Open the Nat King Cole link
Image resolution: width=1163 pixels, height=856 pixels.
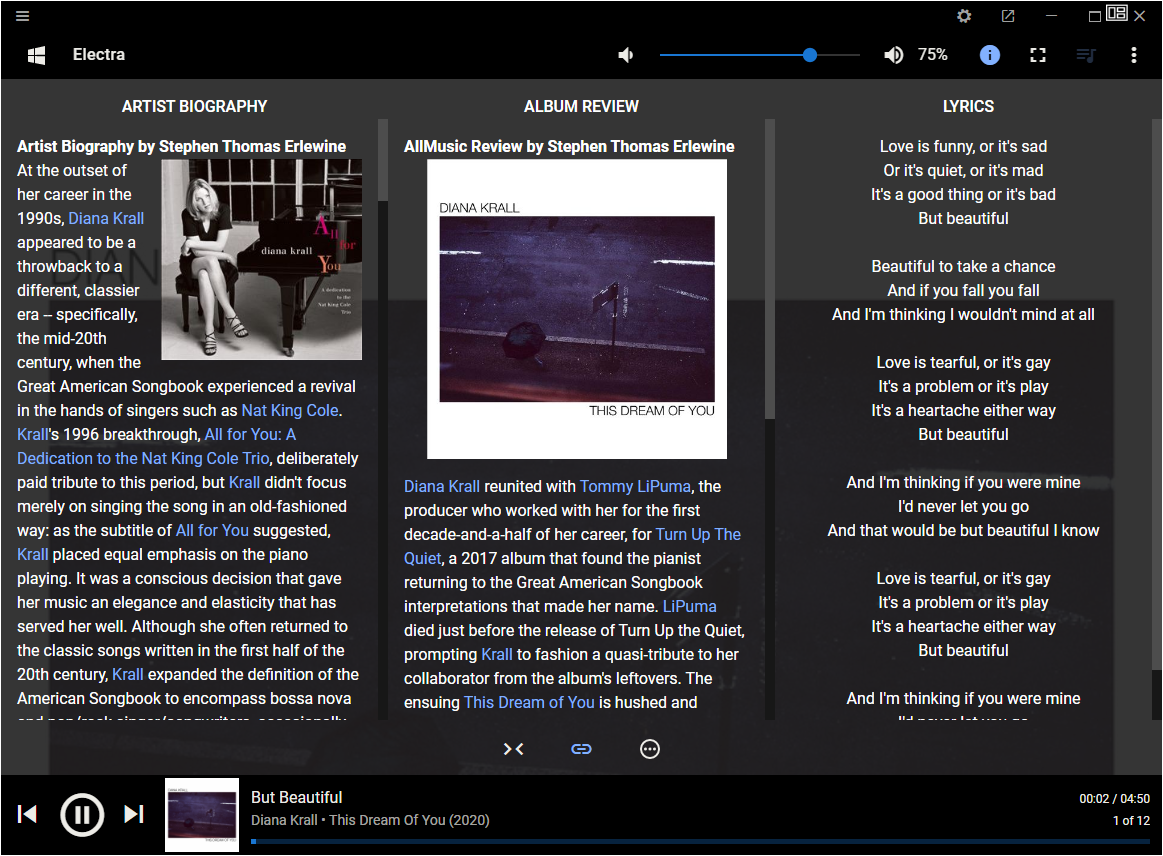click(x=290, y=411)
